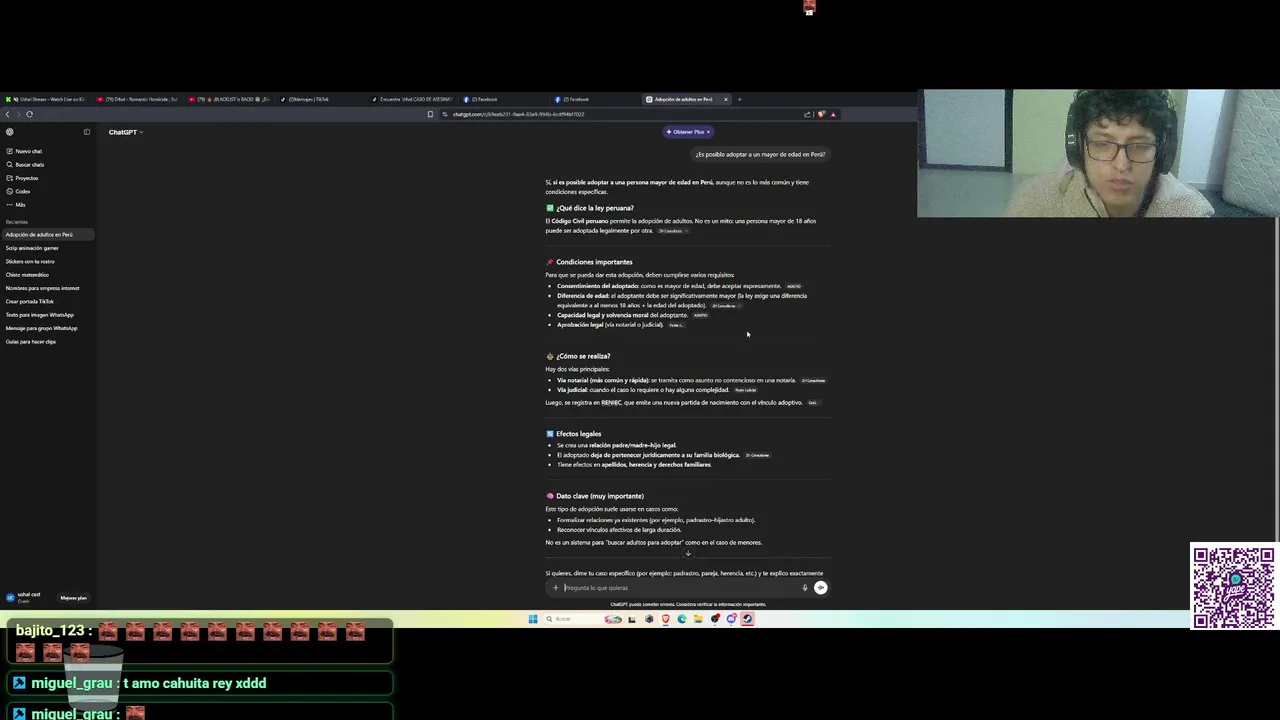This screenshot has width=1280, height=720.
Task: Open the ChatGPT model selector dropdown
Action: (x=126, y=132)
